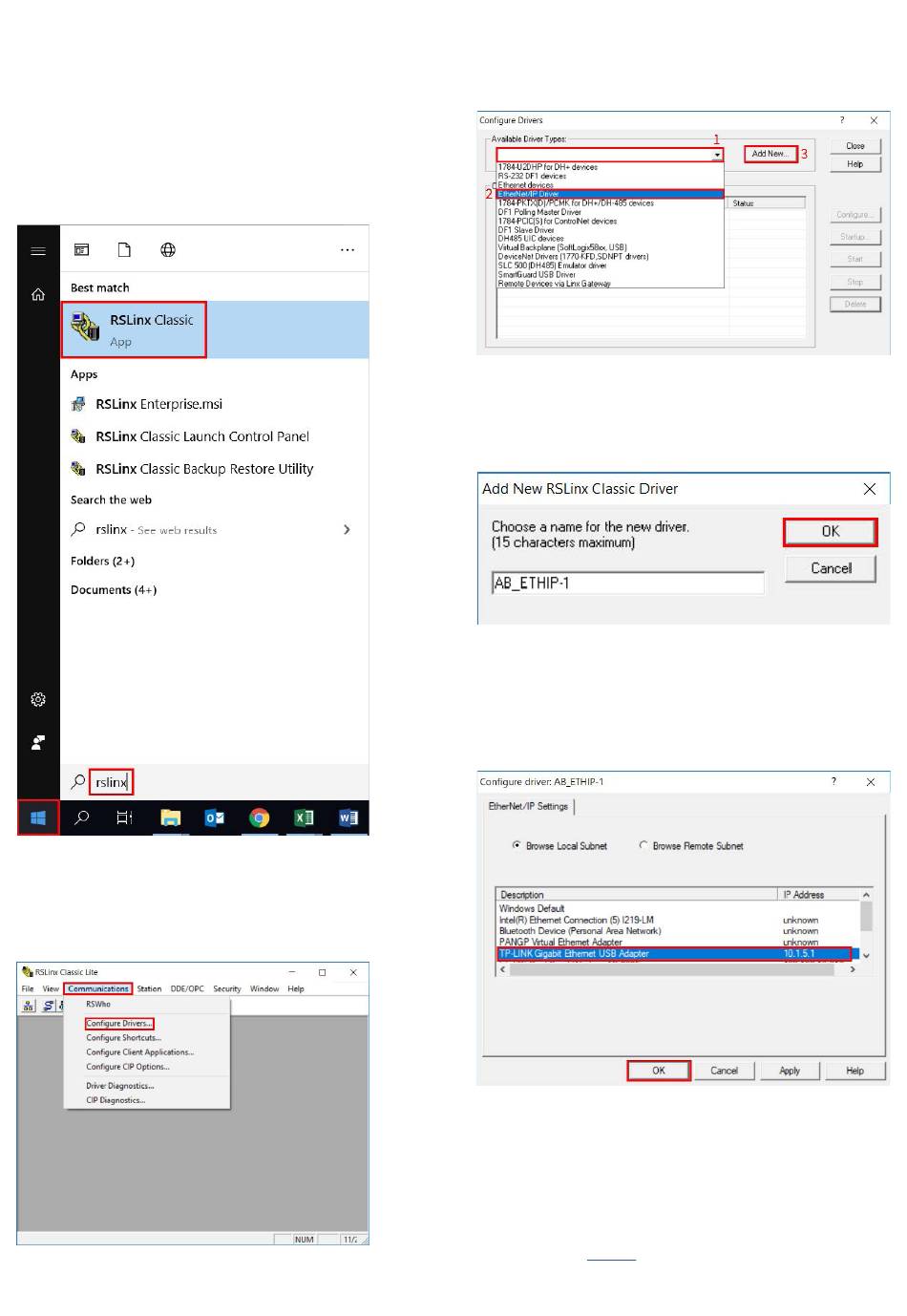This screenshot has width=907, height=1316.
Task: Open the Security menu
Action: (x=227, y=988)
